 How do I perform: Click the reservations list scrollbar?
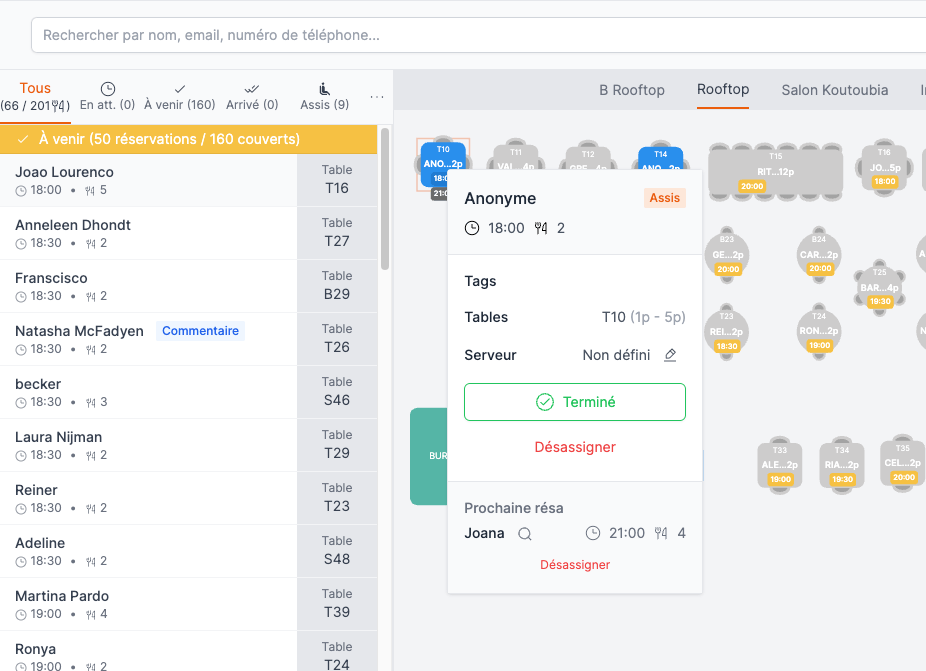tap(385, 200)
